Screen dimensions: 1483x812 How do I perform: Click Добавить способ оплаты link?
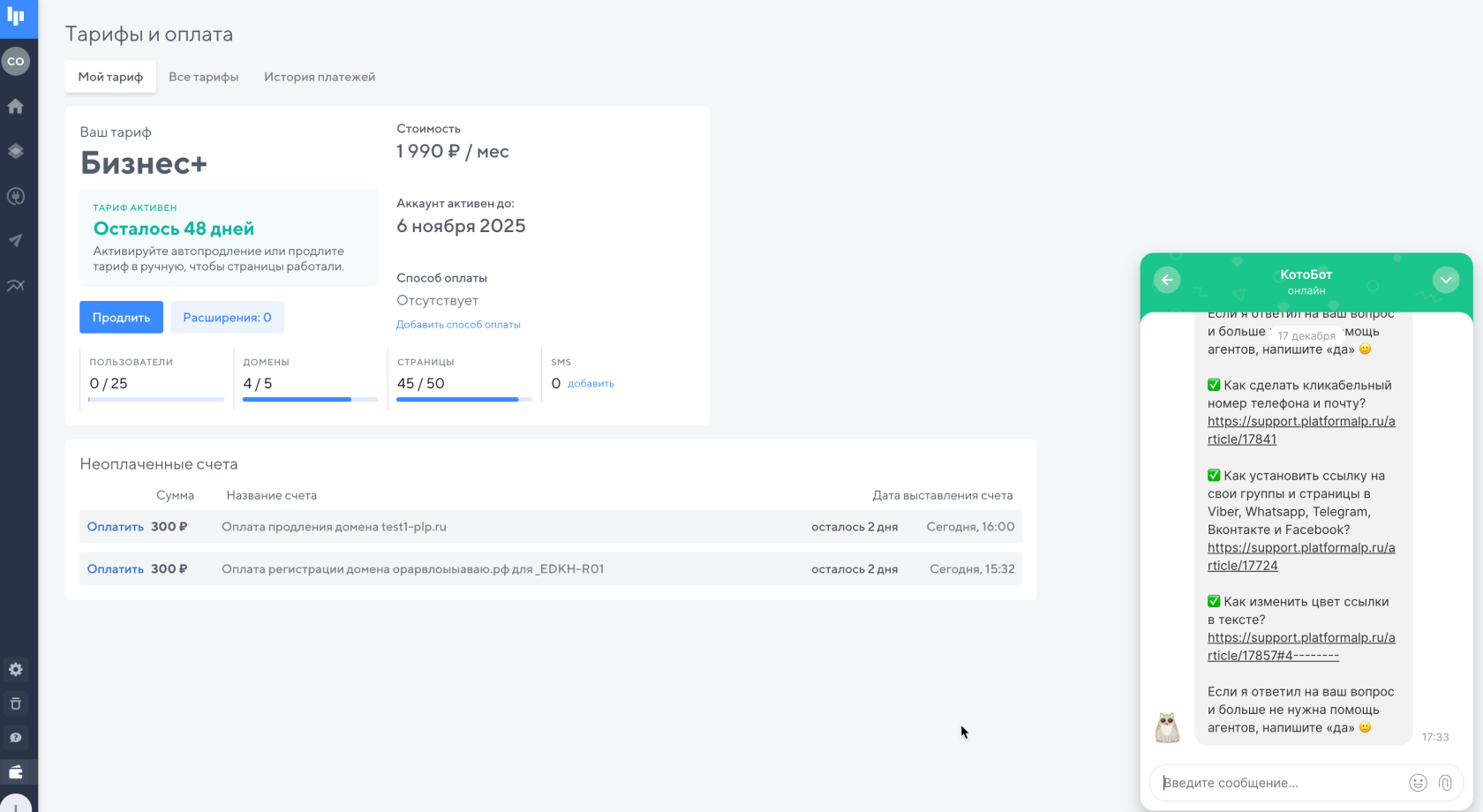click(x=458, y=325)
